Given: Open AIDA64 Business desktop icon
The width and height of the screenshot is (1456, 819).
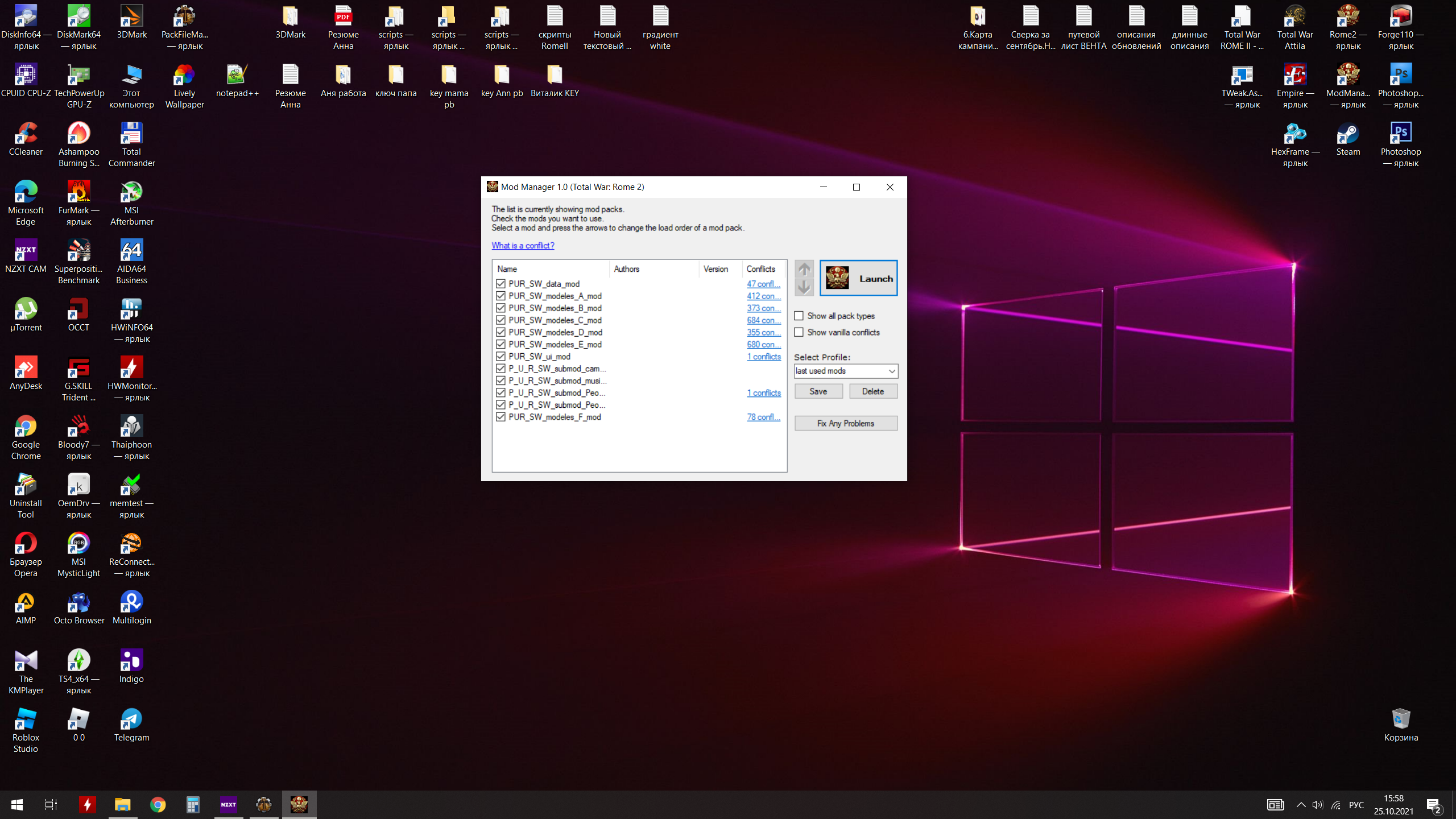Looking at the screenshot, I should [x=131, y=262].
